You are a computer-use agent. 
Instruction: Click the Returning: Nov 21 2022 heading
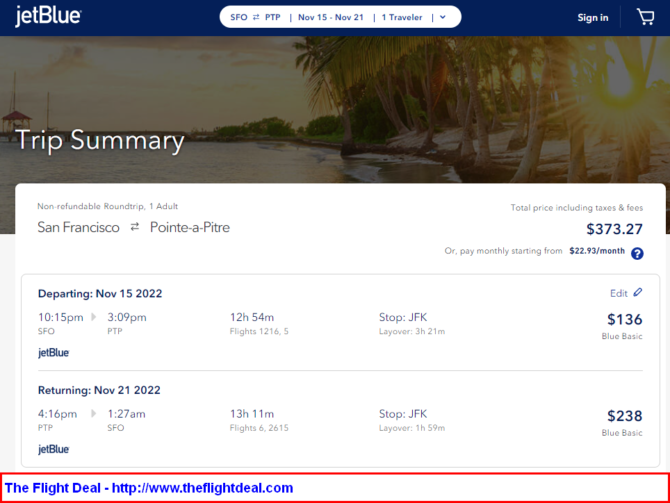pos(99,390)
